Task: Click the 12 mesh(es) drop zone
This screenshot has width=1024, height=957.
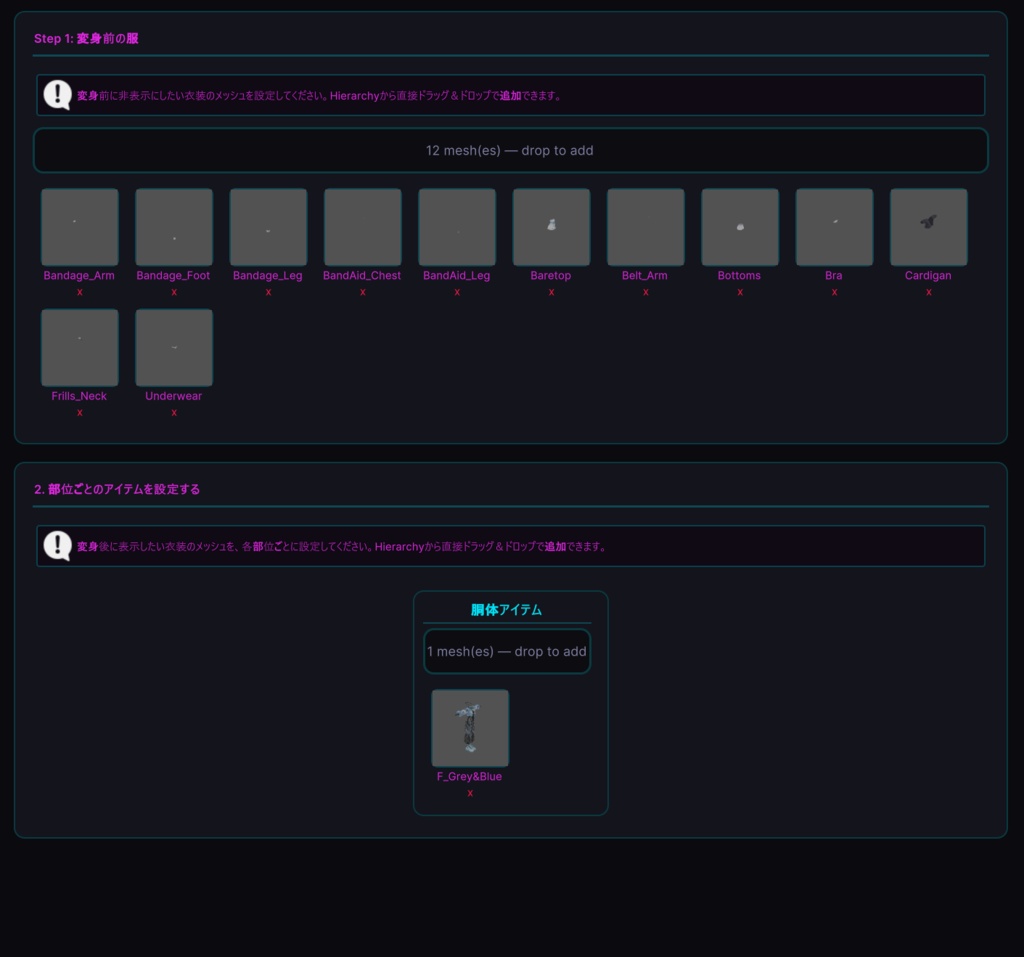Action: click(511, 150)
